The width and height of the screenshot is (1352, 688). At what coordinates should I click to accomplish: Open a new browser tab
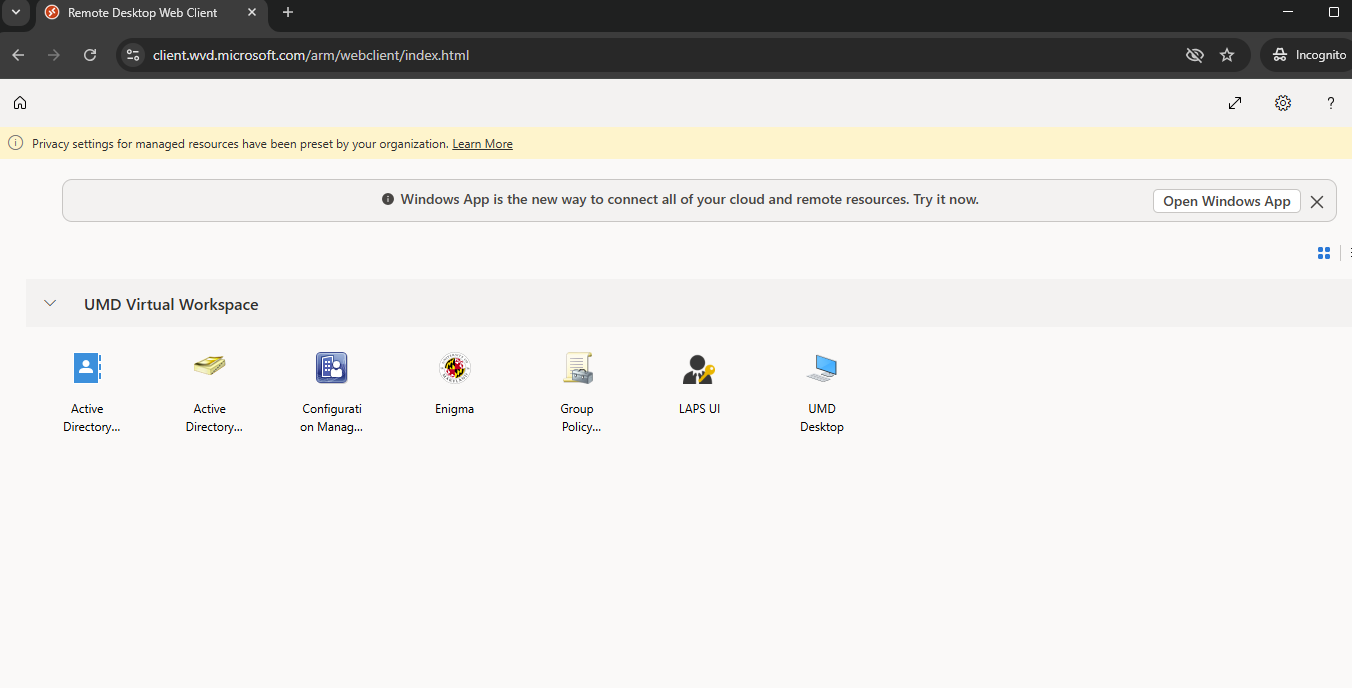288,13
